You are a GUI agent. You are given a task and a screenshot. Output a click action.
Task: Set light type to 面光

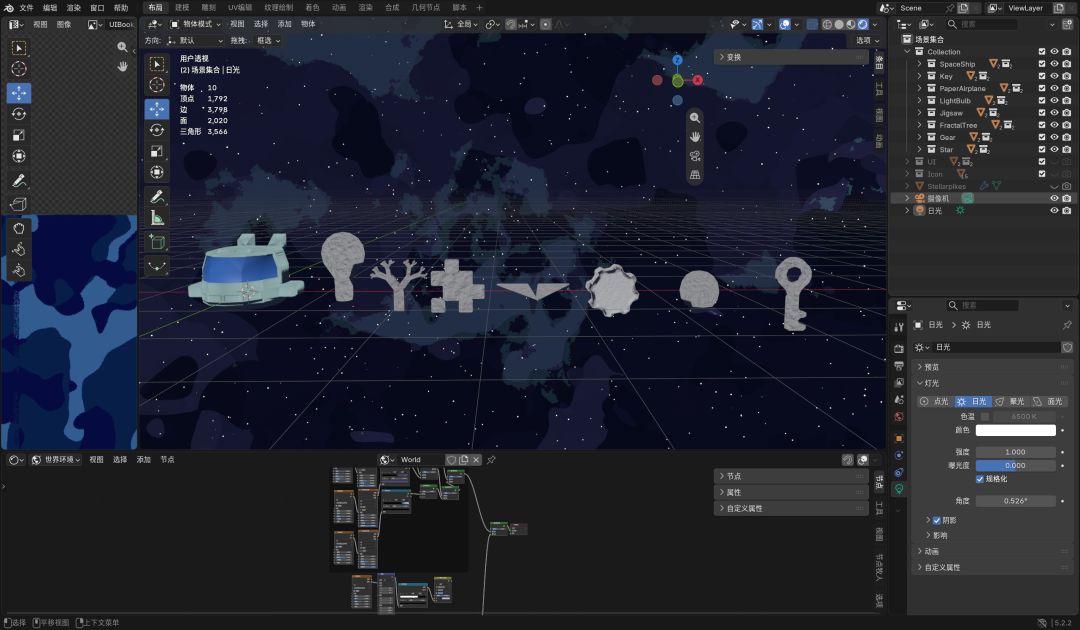coord(1048,401)
